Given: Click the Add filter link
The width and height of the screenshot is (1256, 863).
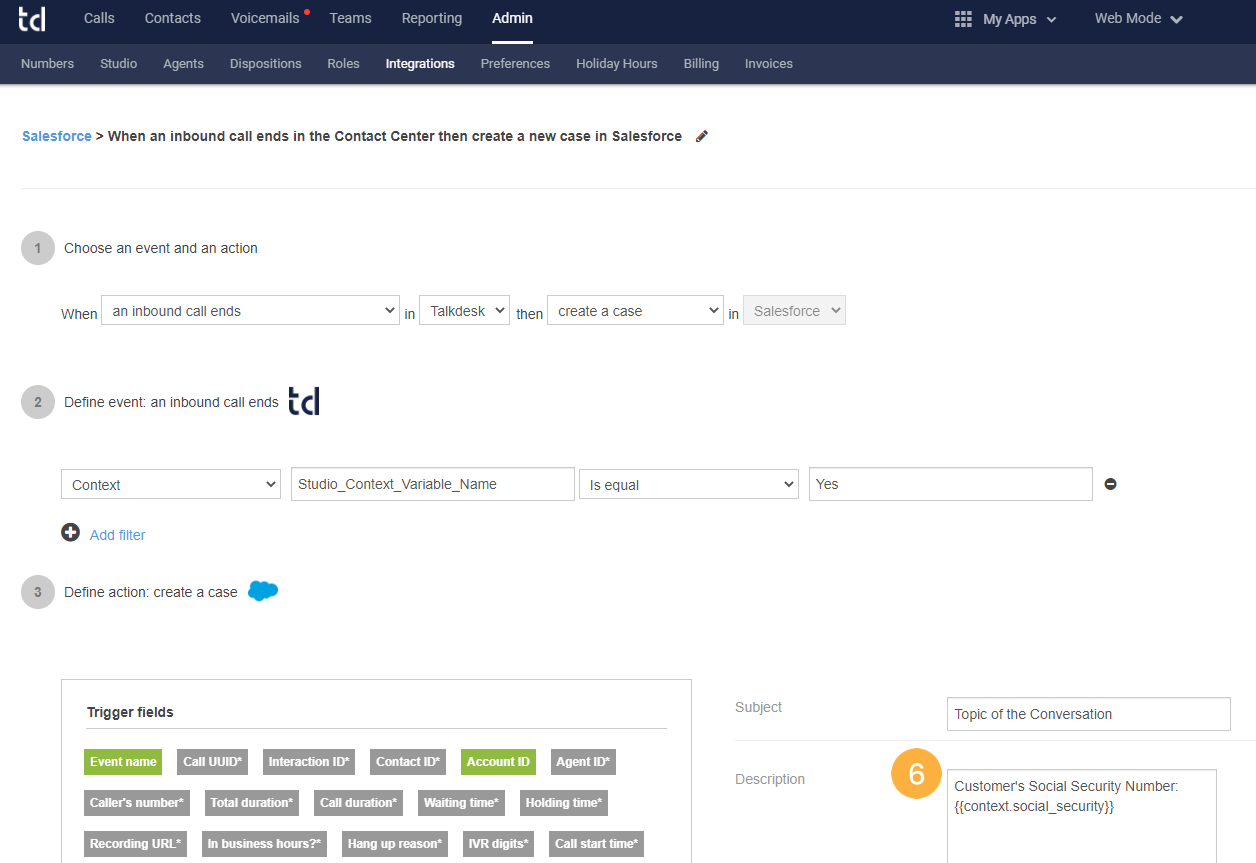Looking at the screenshot, I should pyautogui.click(x=118, y=535).
